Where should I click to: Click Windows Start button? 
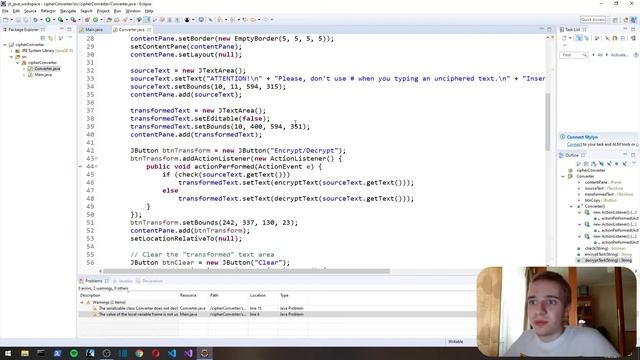pyautogui.click(x=8, y=353)
